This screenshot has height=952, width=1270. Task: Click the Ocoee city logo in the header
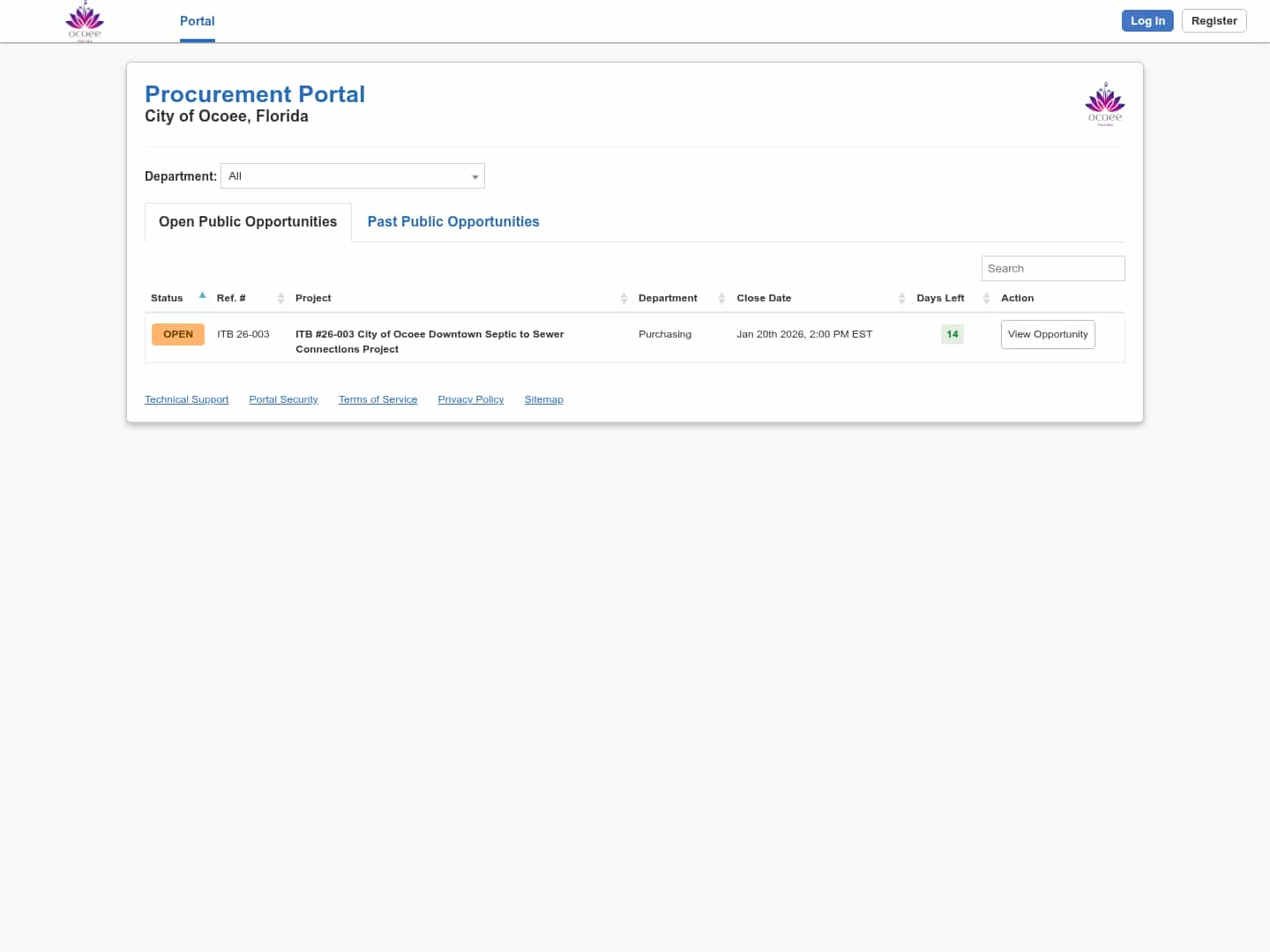84,19
